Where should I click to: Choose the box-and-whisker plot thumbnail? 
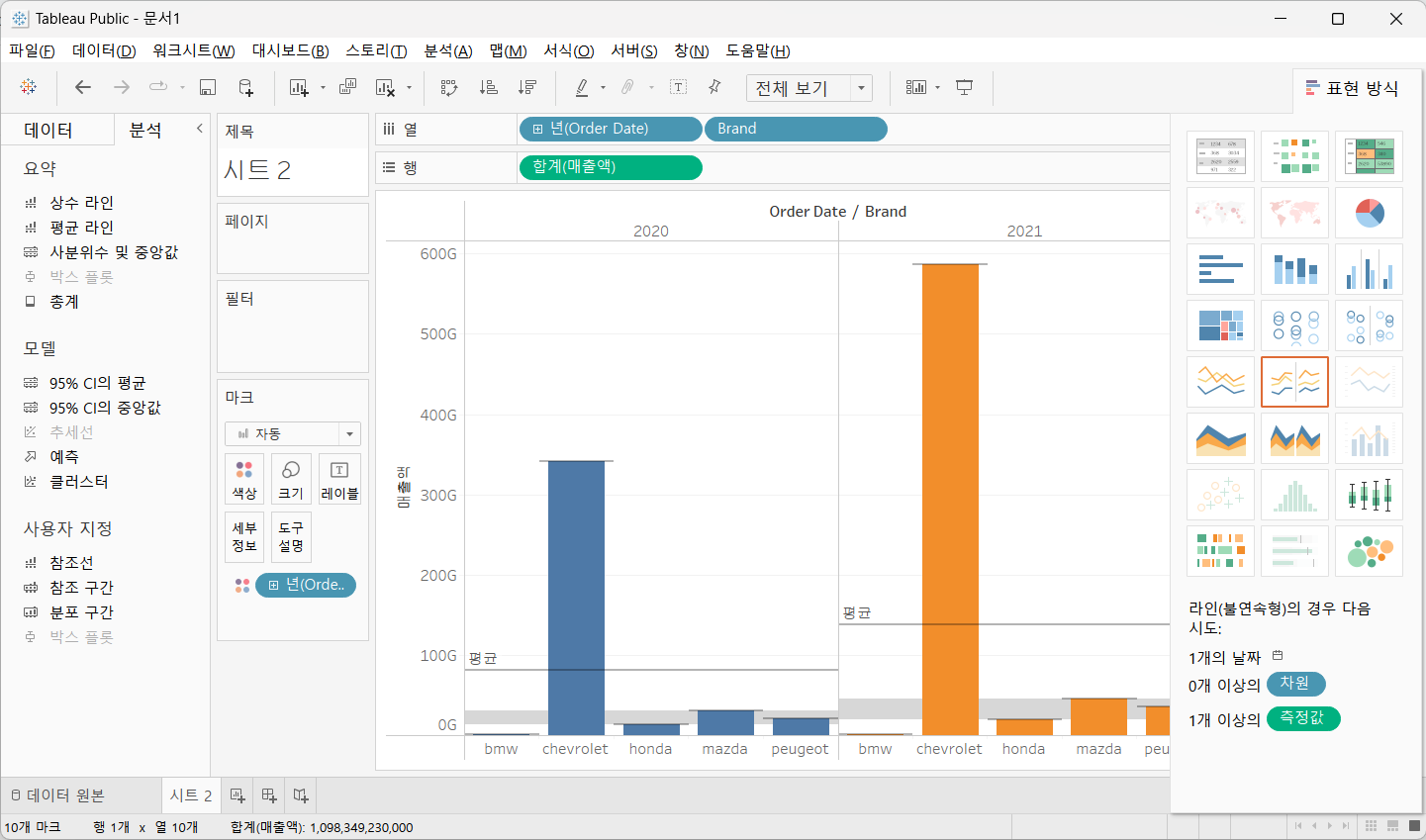(x=1369, y=495)
